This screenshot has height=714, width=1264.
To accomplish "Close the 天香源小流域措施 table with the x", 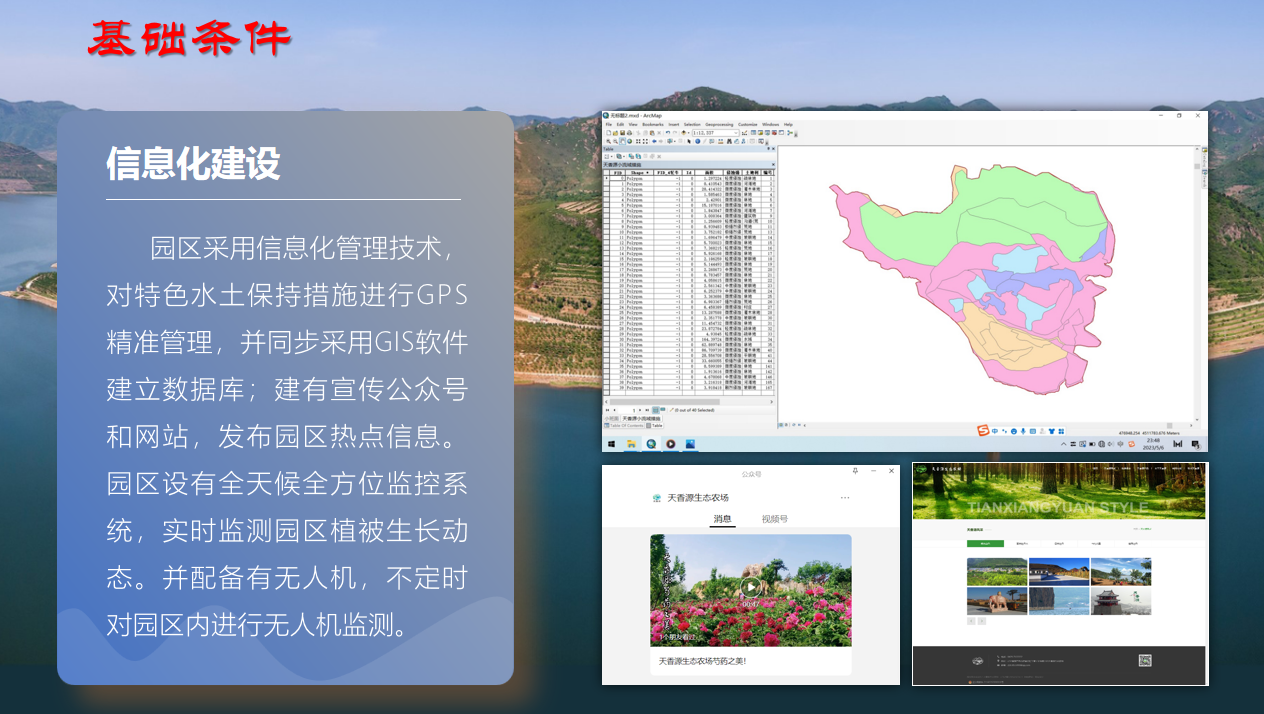I will pyautogui.click(x=773, y=165).
